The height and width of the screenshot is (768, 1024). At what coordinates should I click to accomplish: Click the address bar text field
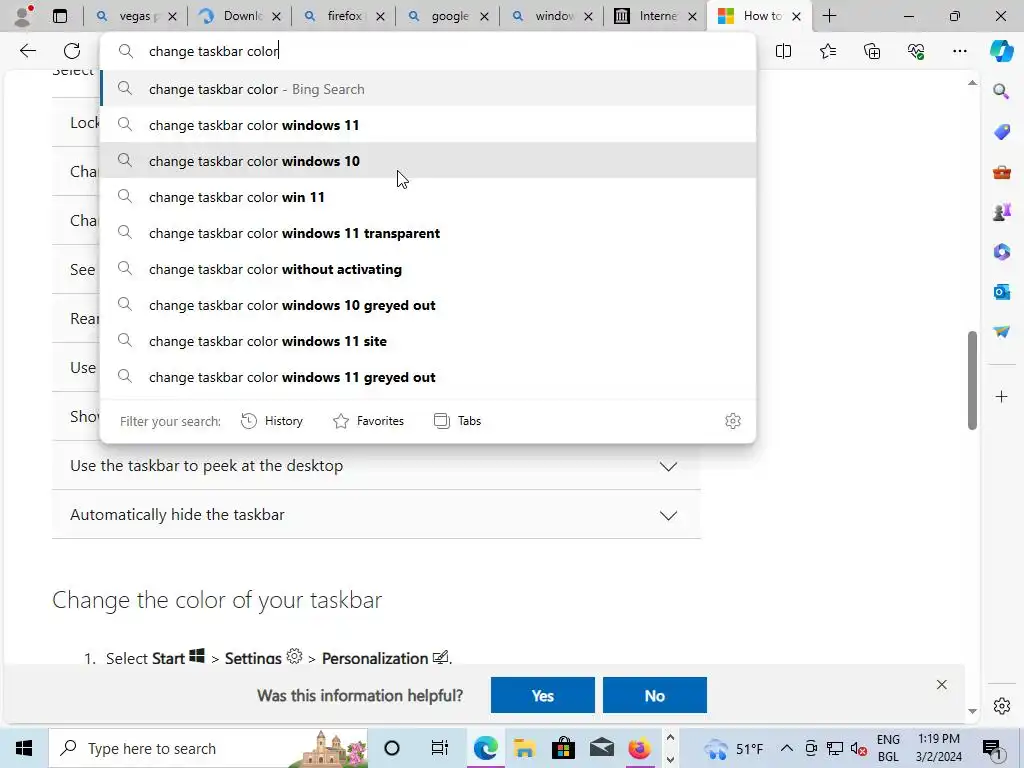pyautogui.click(x=428, y=51)
